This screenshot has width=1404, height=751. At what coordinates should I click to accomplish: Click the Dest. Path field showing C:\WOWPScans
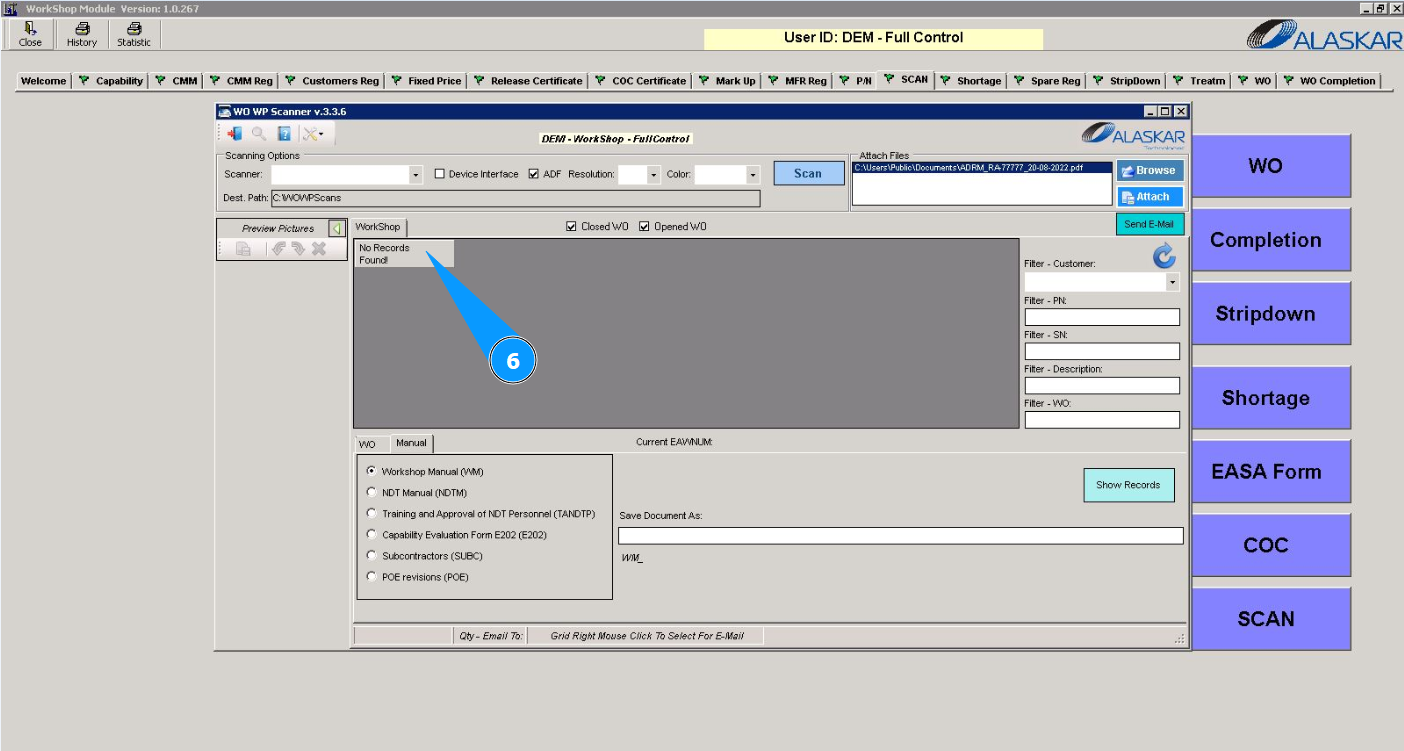pyautogui.click(x=515, y=198)
